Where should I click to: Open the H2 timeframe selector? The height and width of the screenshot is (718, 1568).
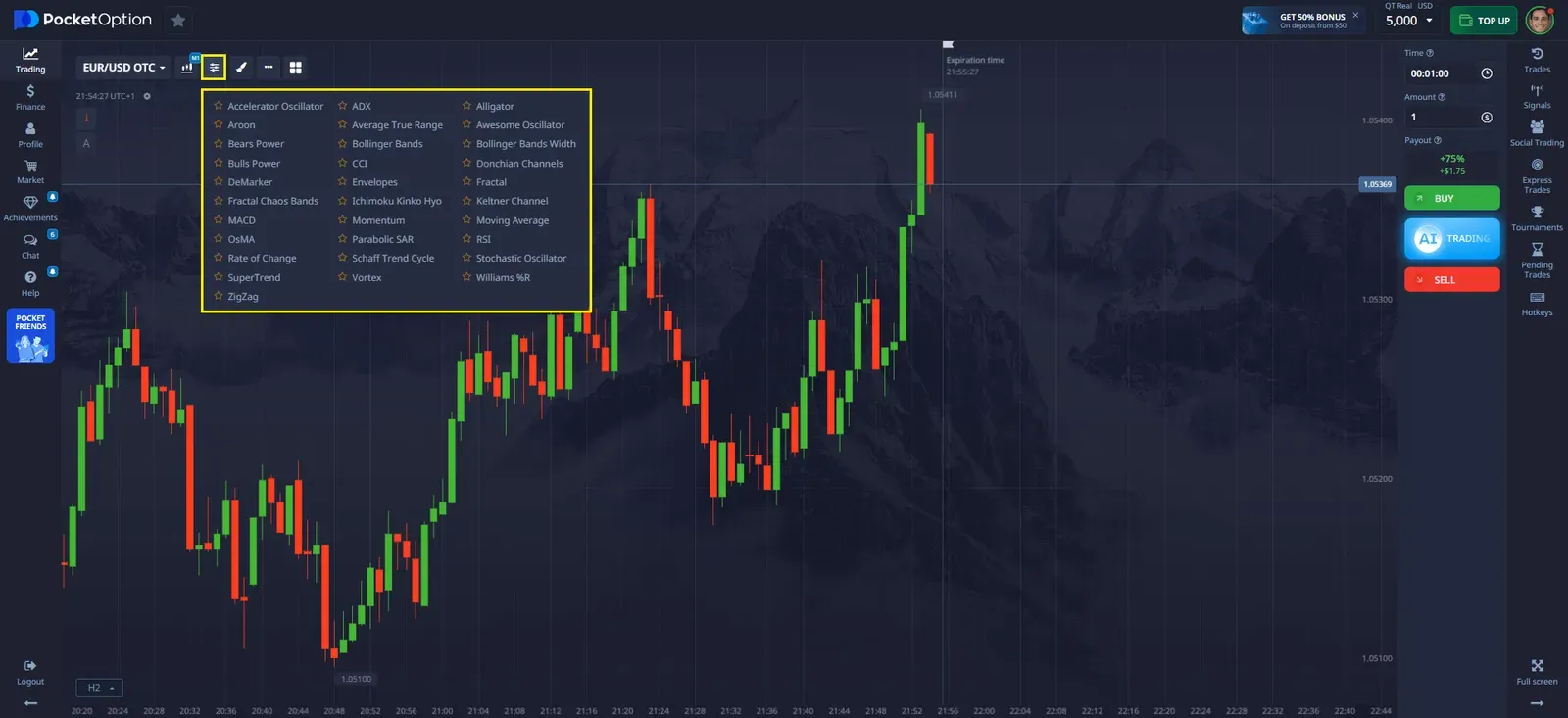[x=100, y=688]
